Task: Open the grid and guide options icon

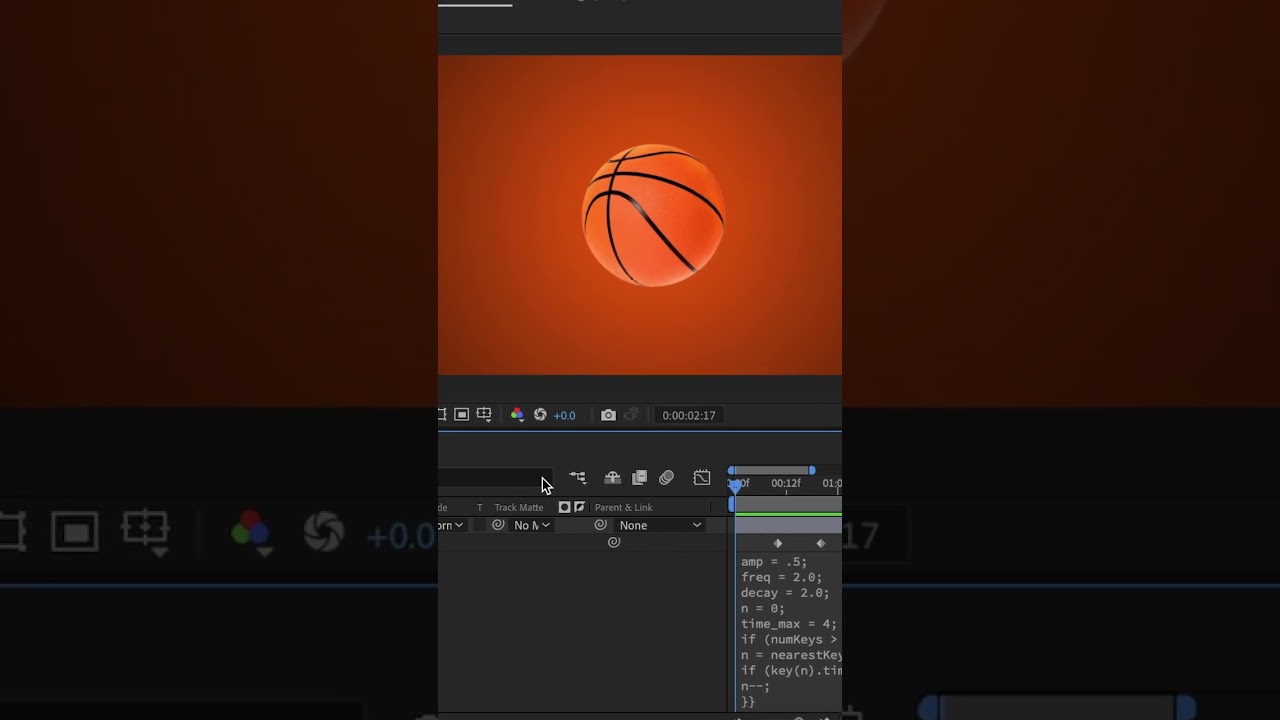Action: 484,414
